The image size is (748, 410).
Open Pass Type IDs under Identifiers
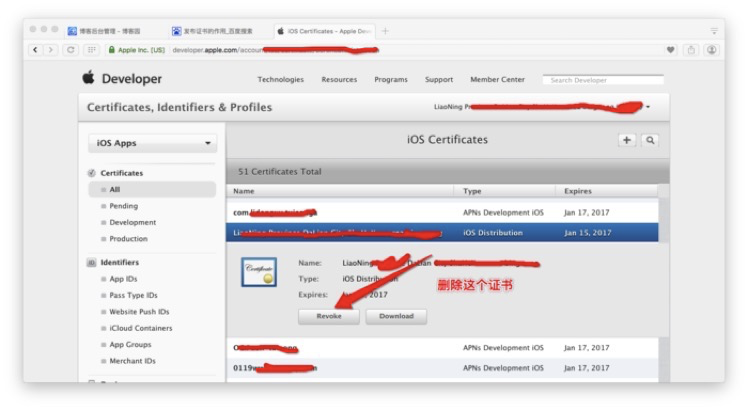[x=133, y=295]
